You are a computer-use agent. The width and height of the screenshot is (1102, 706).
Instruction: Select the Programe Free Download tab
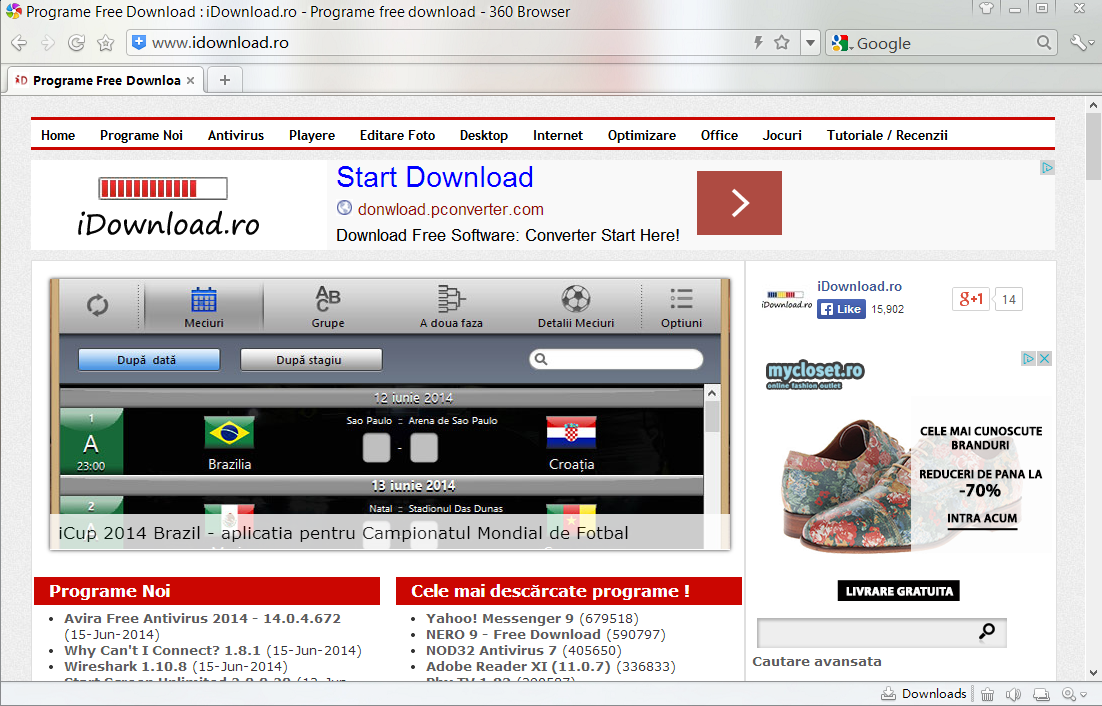pos(105,80)
